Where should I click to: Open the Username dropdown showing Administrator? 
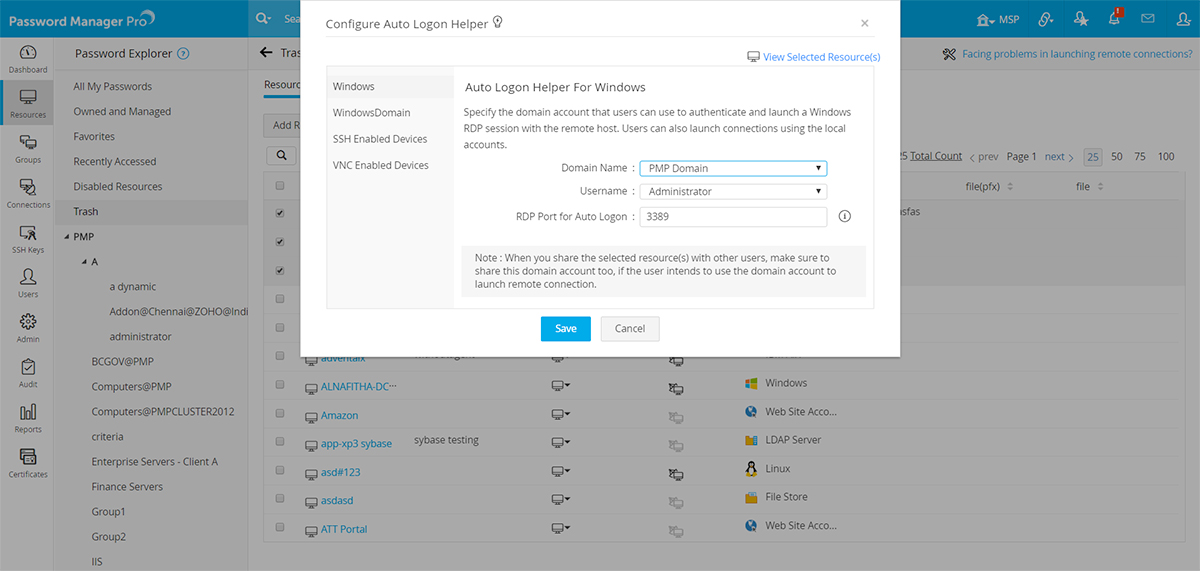[x=733, y=191]
